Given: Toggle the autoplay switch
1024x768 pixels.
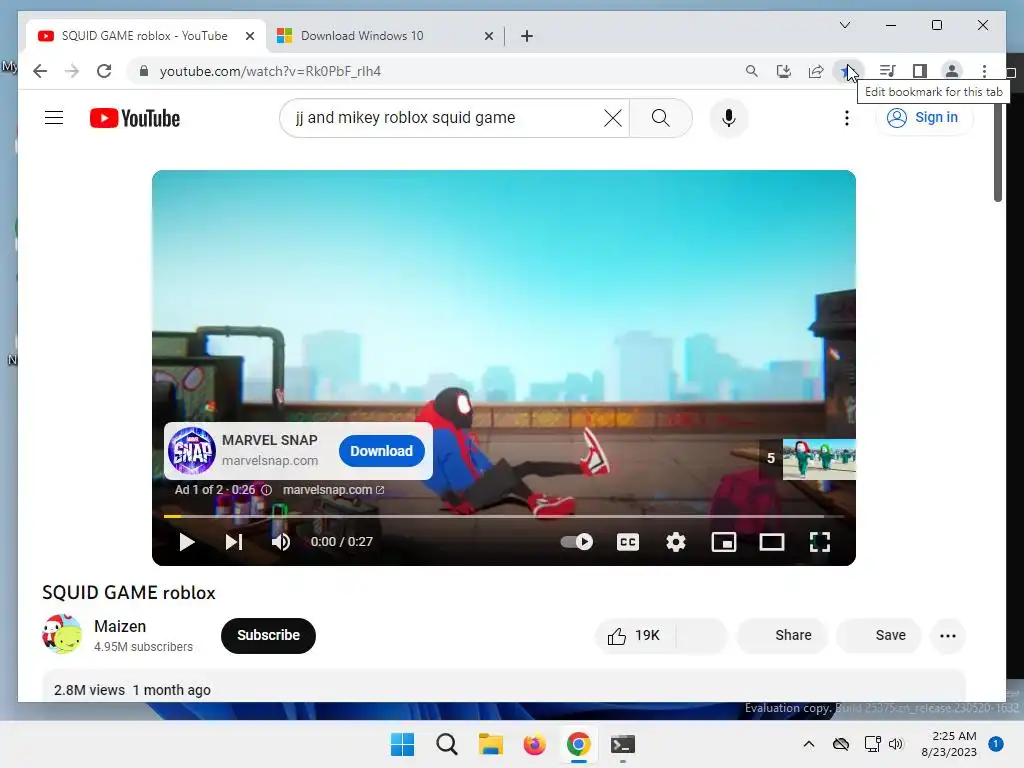Looking at the screenshot, I should tap(577, 542).
